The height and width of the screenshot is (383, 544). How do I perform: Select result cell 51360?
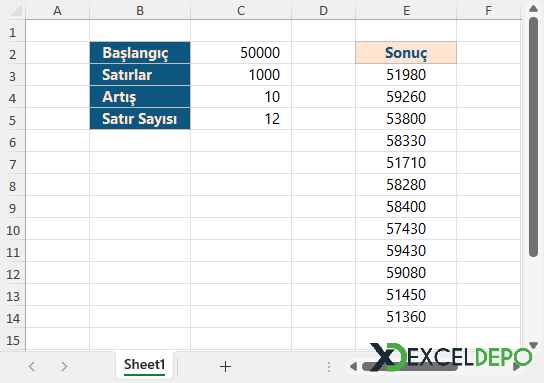(406, 317)
